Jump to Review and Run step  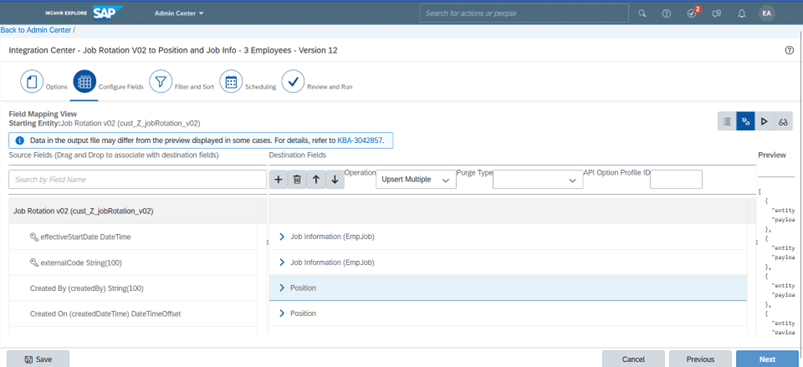pos(293,82)
